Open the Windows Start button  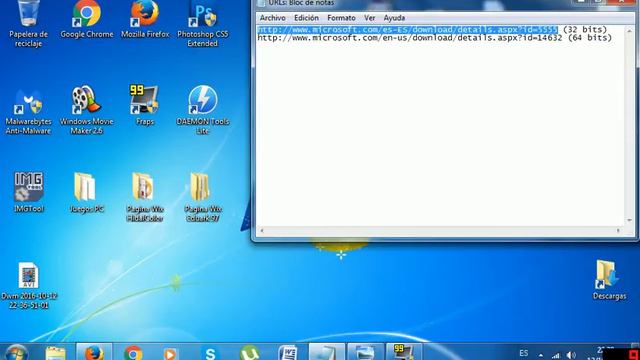pos(16,353)
